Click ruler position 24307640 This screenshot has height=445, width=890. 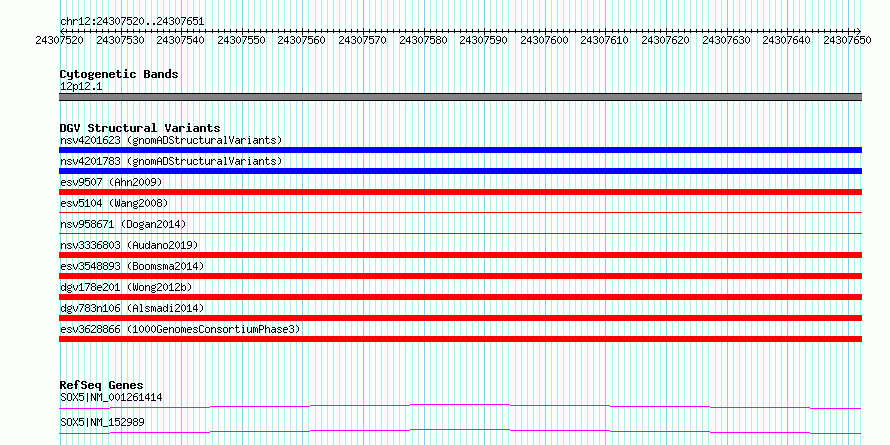tap(787, 40)
